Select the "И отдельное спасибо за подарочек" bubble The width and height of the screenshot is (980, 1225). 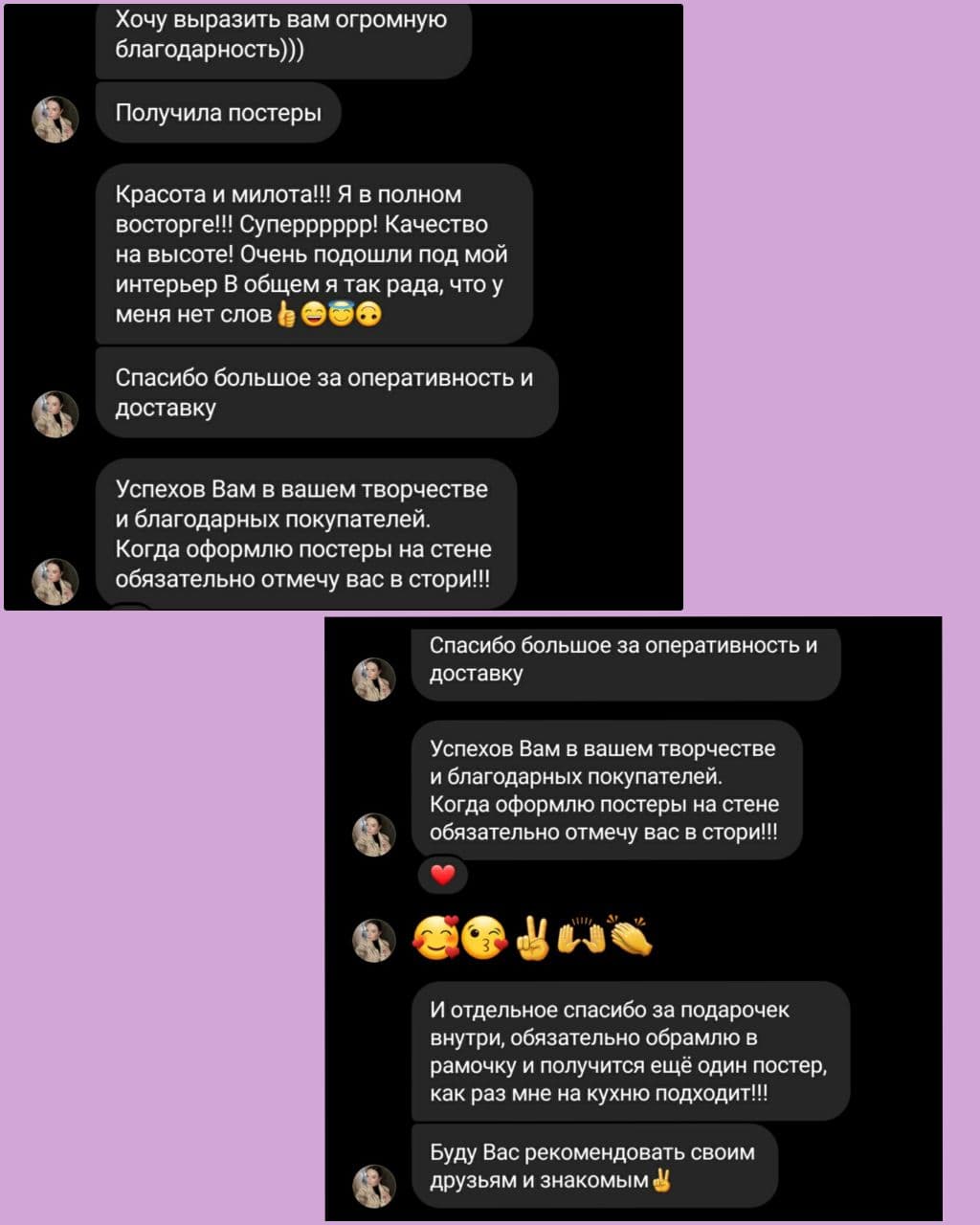coord(631,1051)
